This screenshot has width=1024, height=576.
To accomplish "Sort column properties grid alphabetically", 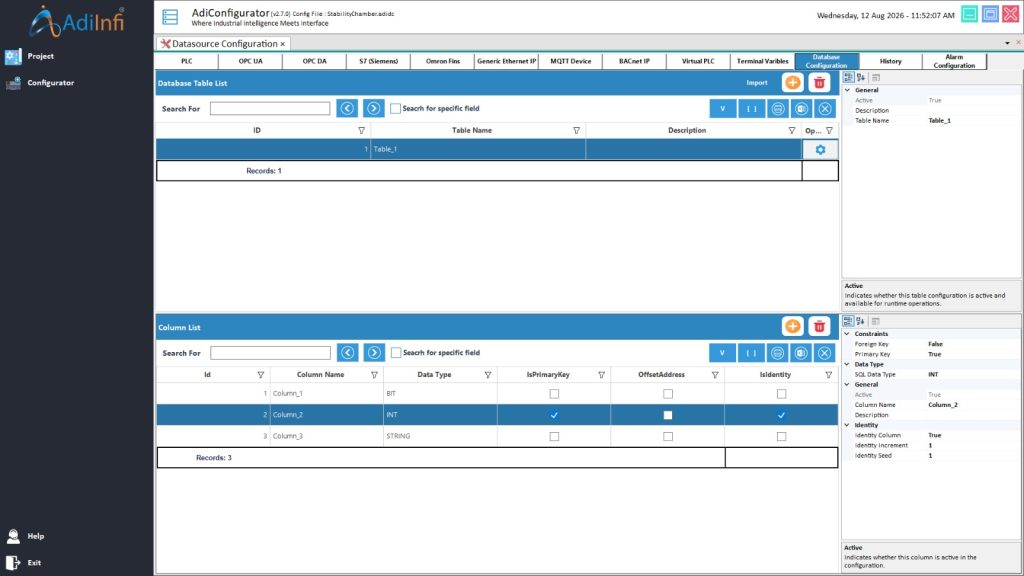I will pyautogui.click(x=861, y=321).
